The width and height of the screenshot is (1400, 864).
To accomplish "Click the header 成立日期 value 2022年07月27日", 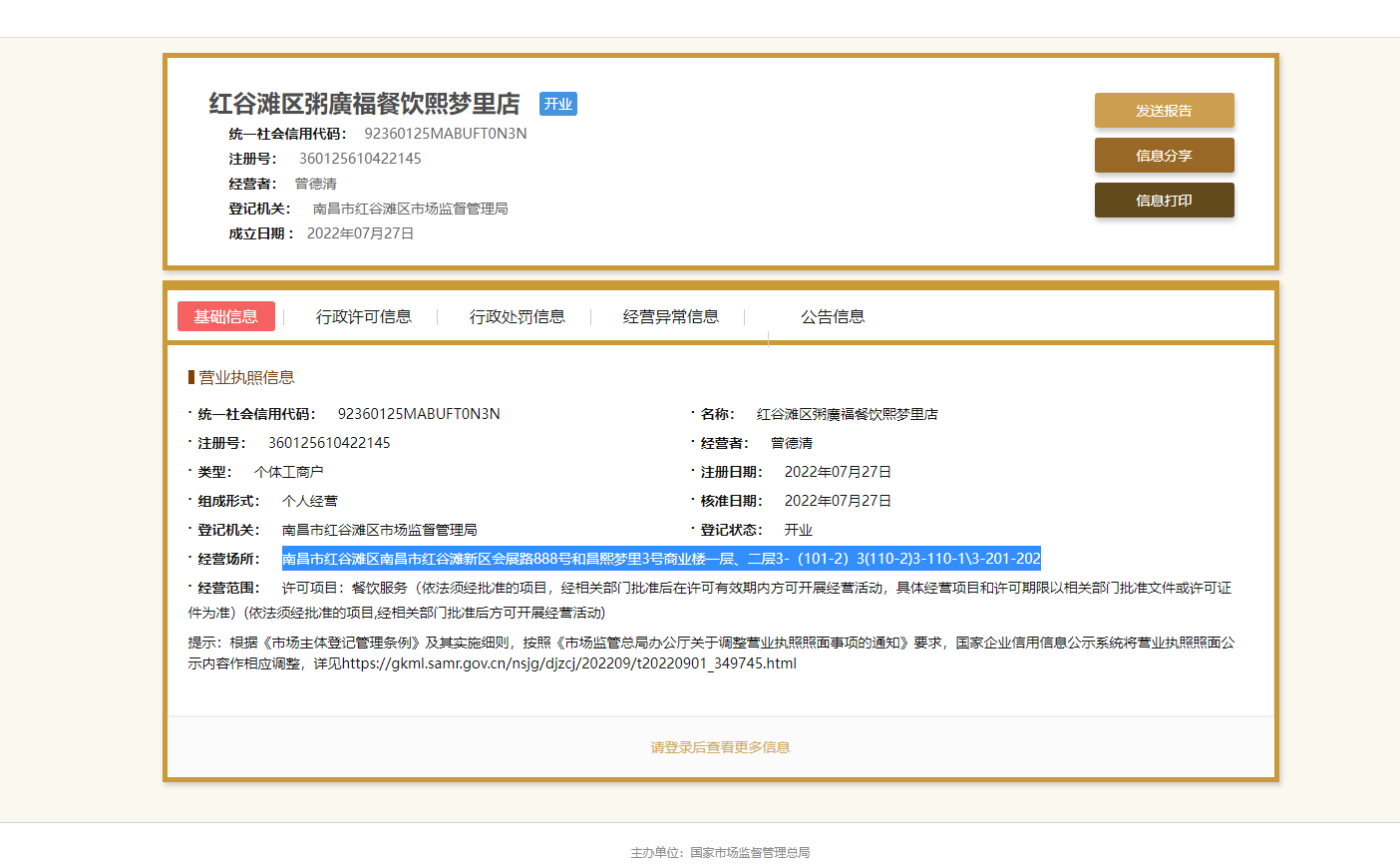I will coord(360,233).
